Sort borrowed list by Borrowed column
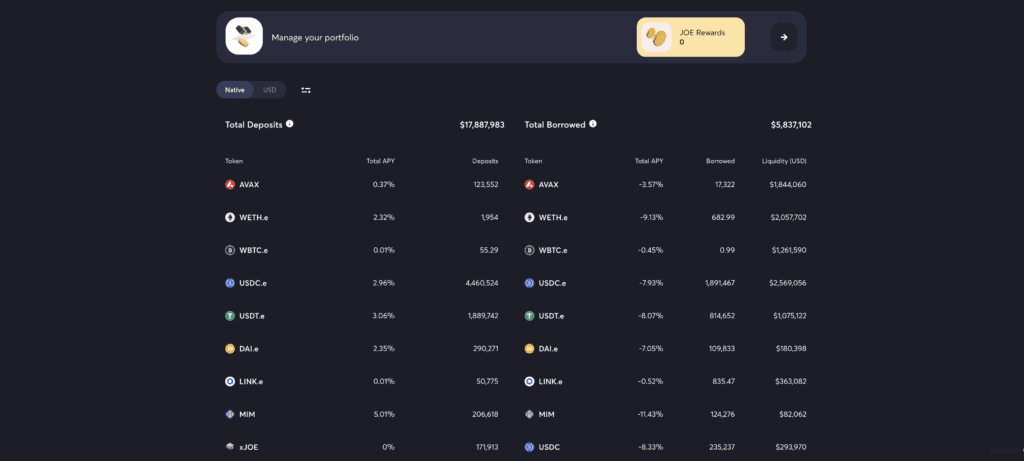Viewport: 1024px width, 461px height. tap(720, 161)
